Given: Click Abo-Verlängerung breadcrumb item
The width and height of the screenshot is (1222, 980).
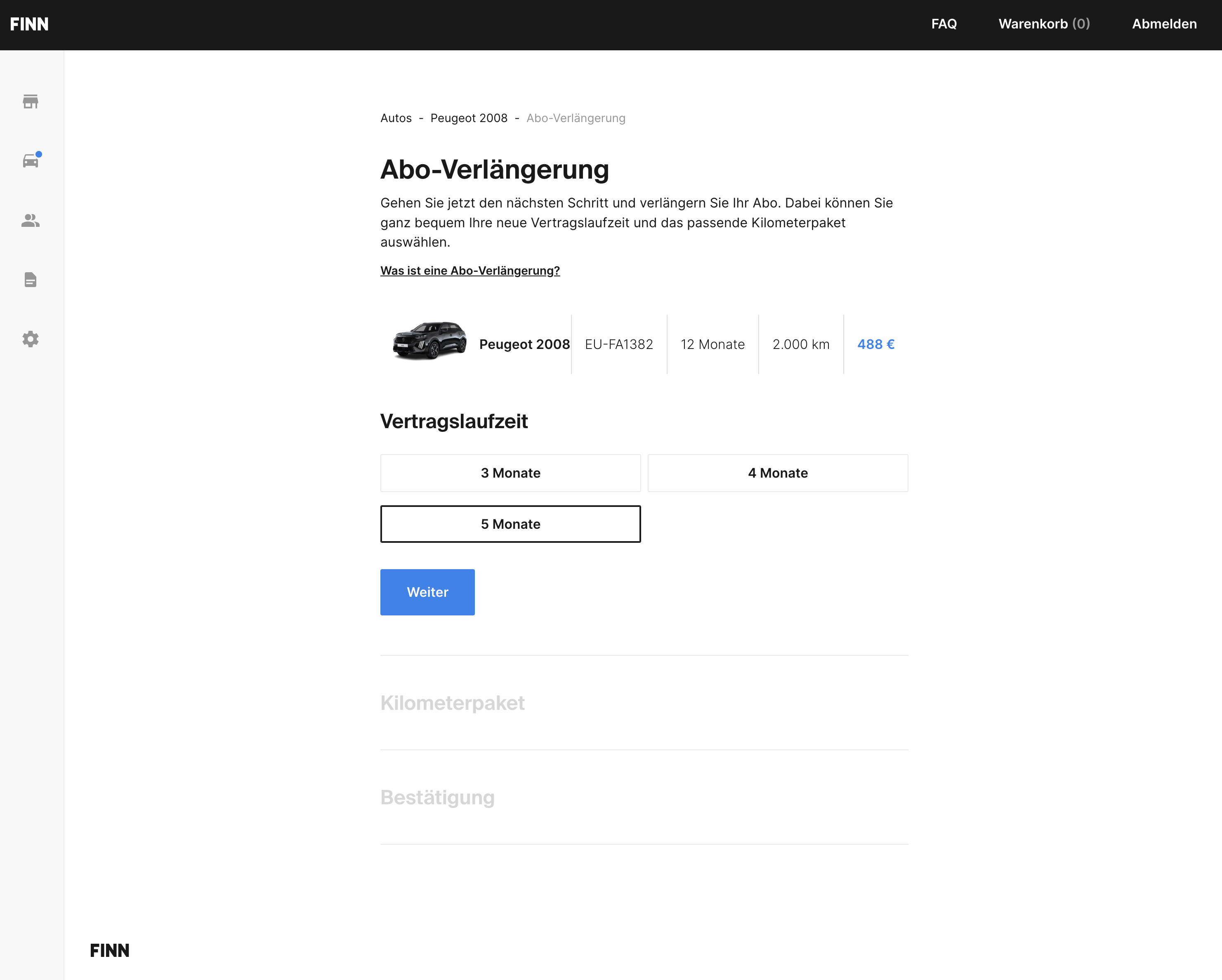Looking at the screenshot, I should 576,118.
